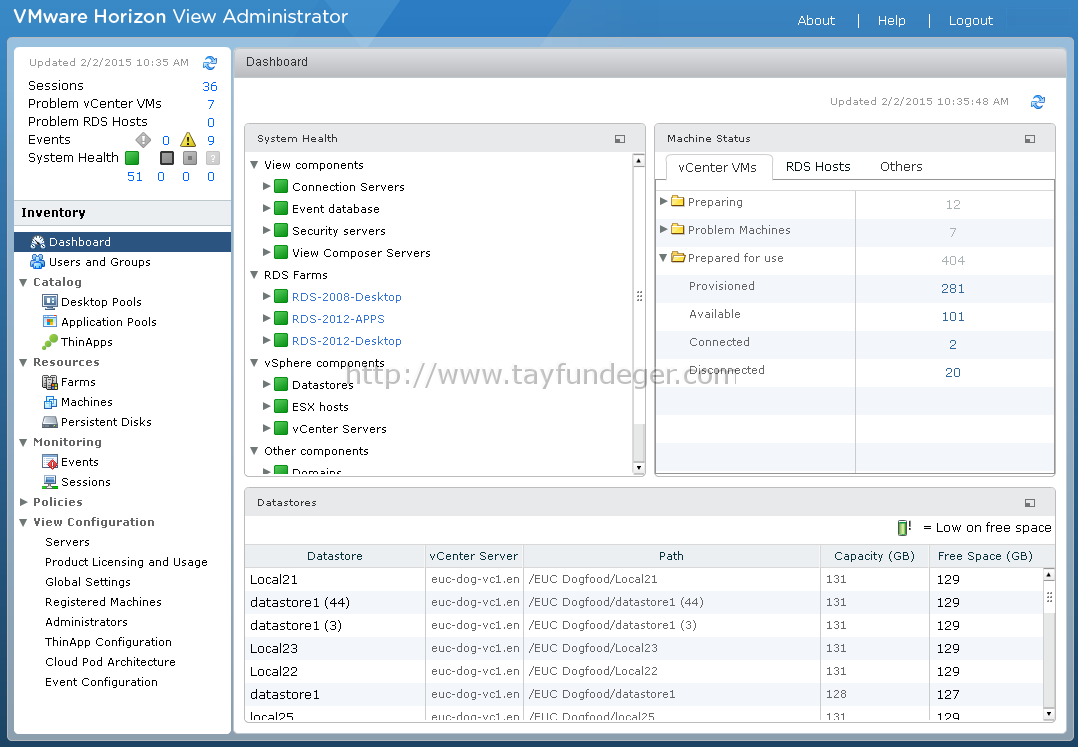Click the yellow warning events icon
The height and width of the screenshot is (747, 1078).
[188, 140]
